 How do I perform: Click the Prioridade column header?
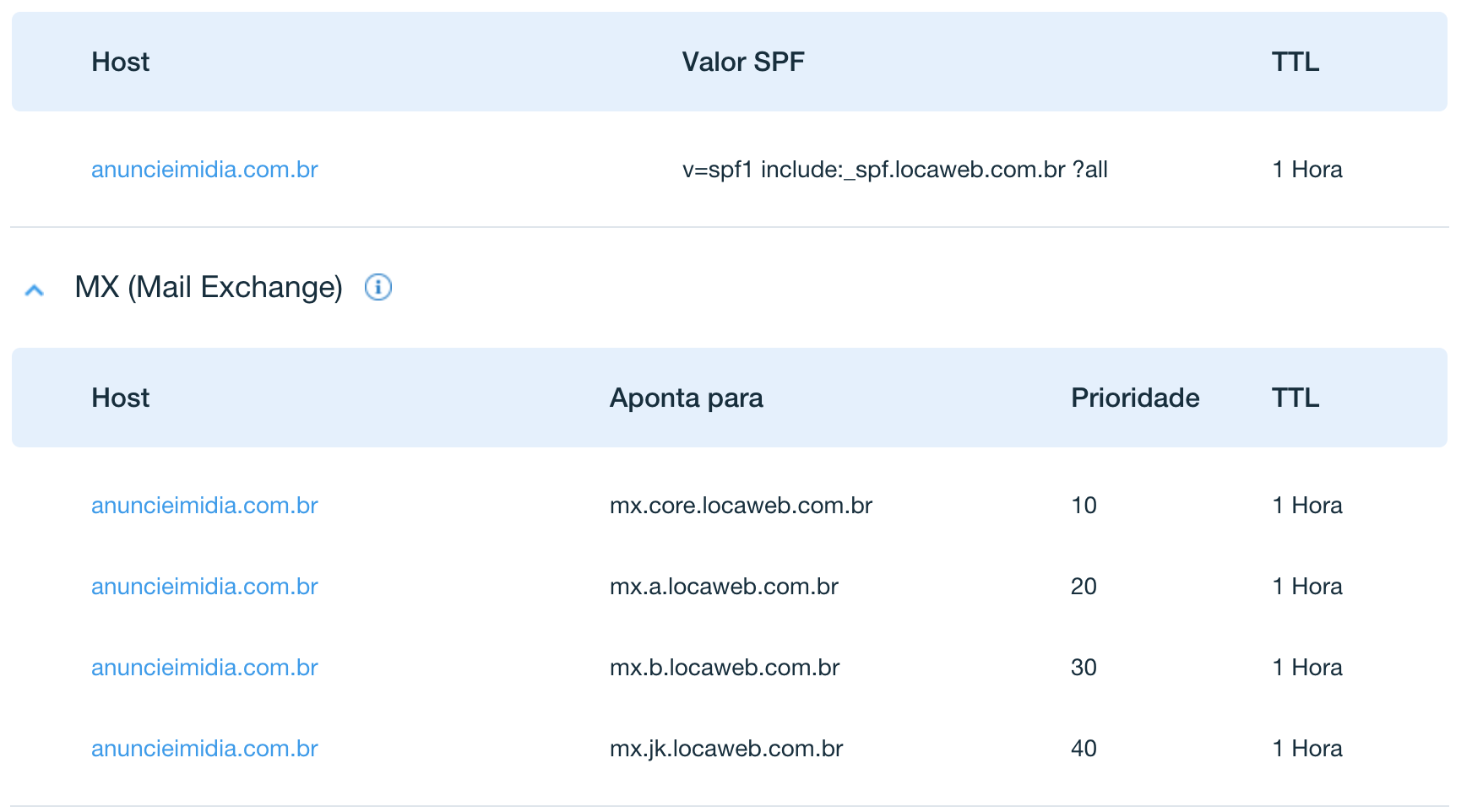[1135, 398]
